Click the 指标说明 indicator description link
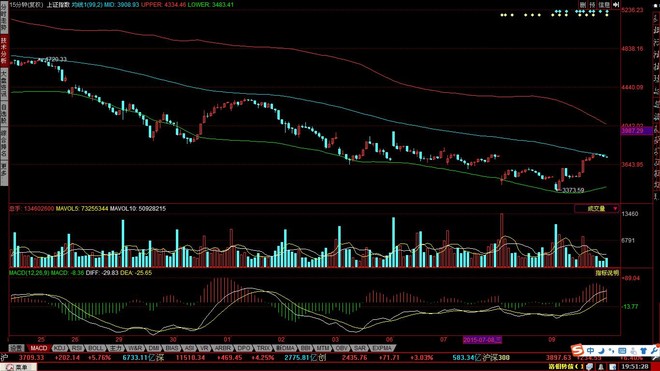 pyautogui.click(x=607, y=273)
